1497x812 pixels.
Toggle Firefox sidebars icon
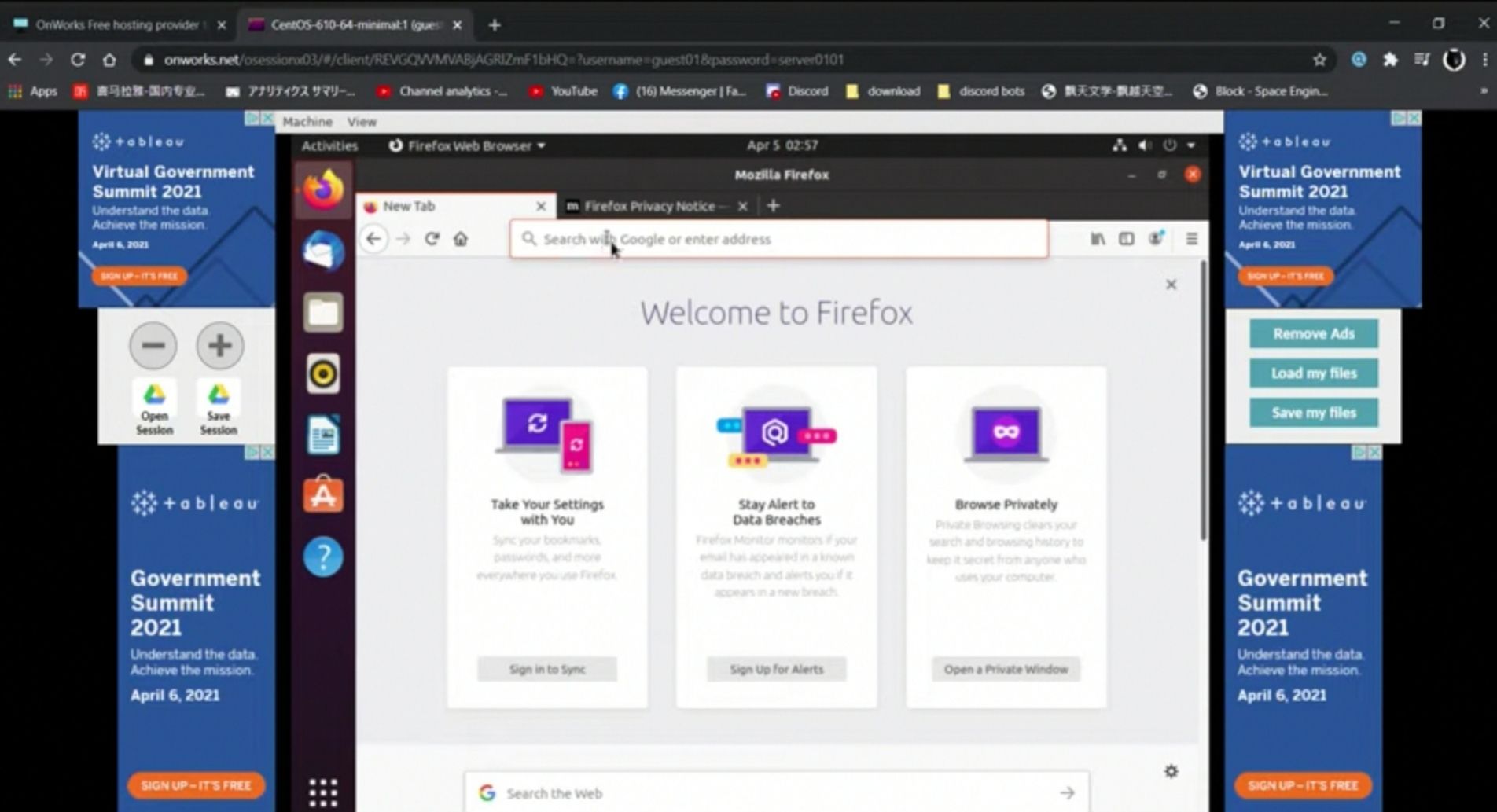(1127, 239)
